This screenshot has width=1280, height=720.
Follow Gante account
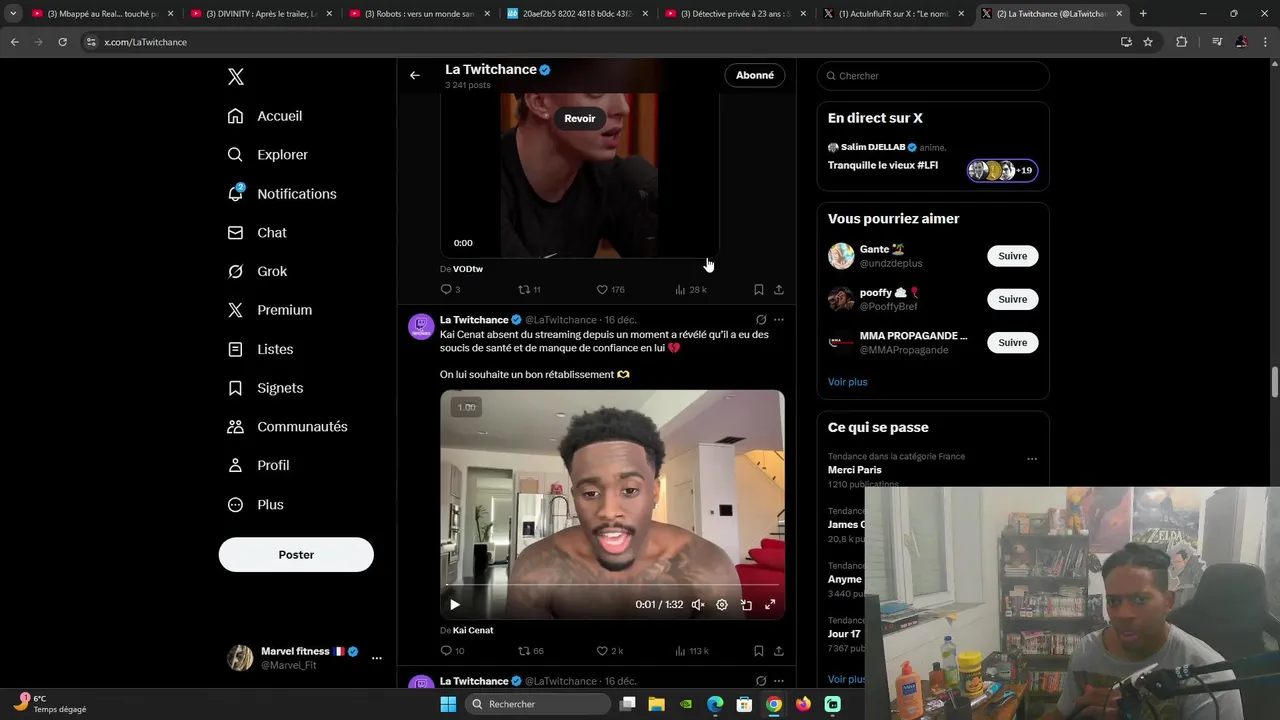tap(1013, 256)
